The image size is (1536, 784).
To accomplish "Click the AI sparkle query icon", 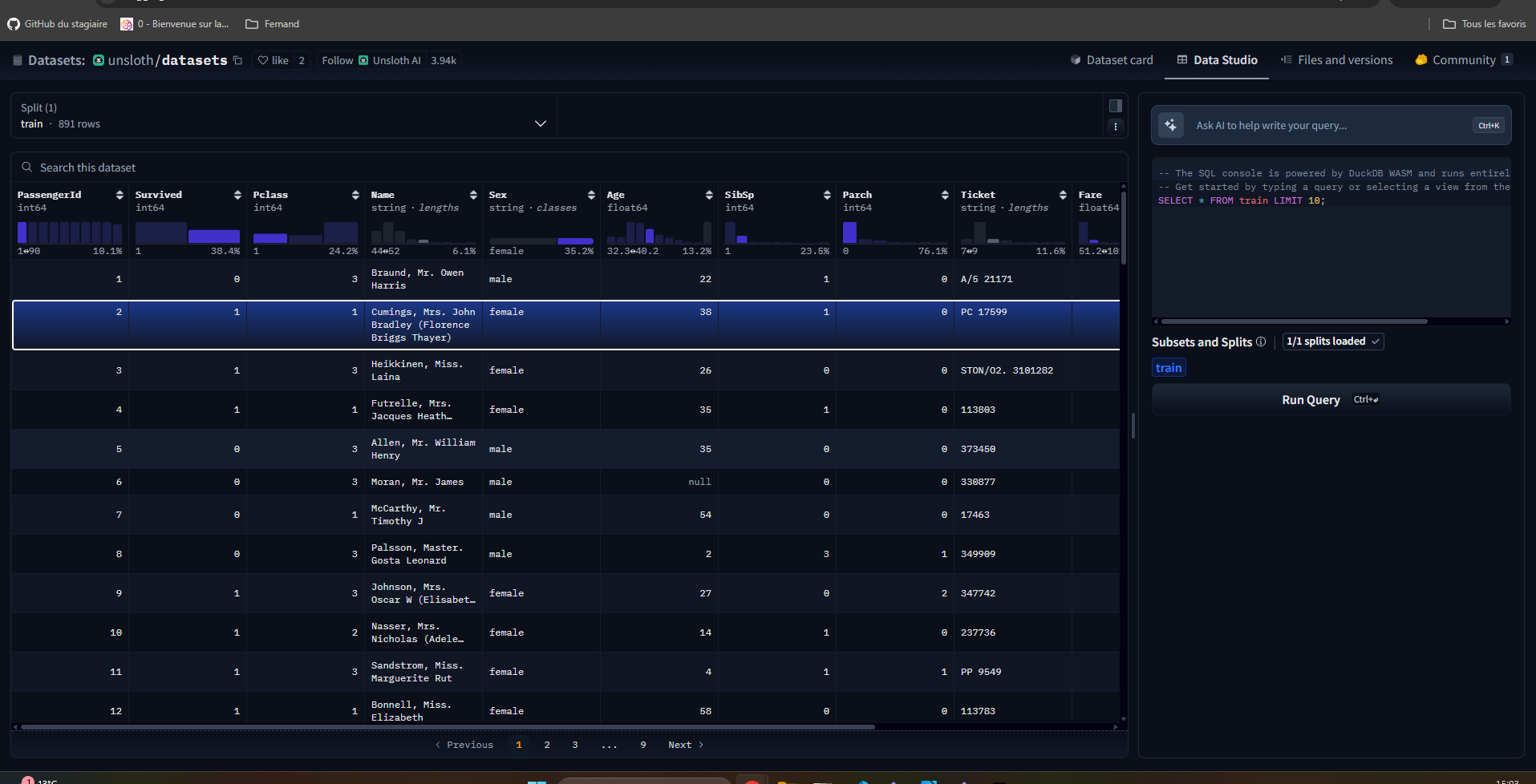I will (1170, 125).
